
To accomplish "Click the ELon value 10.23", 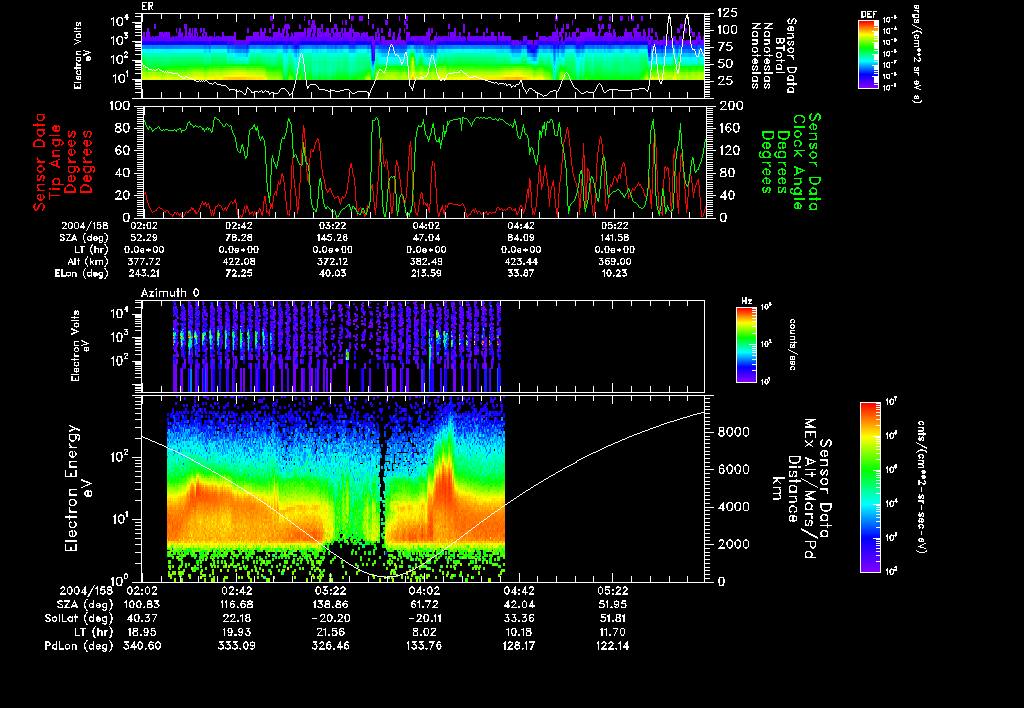I will pos(615,274).
